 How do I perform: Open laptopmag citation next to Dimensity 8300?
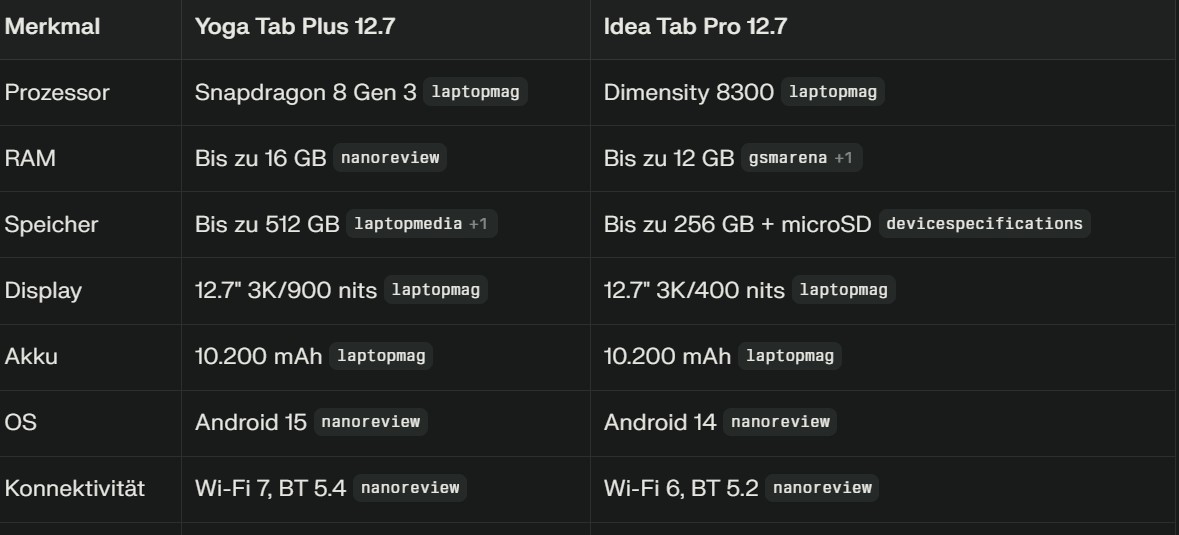point(833,92)
